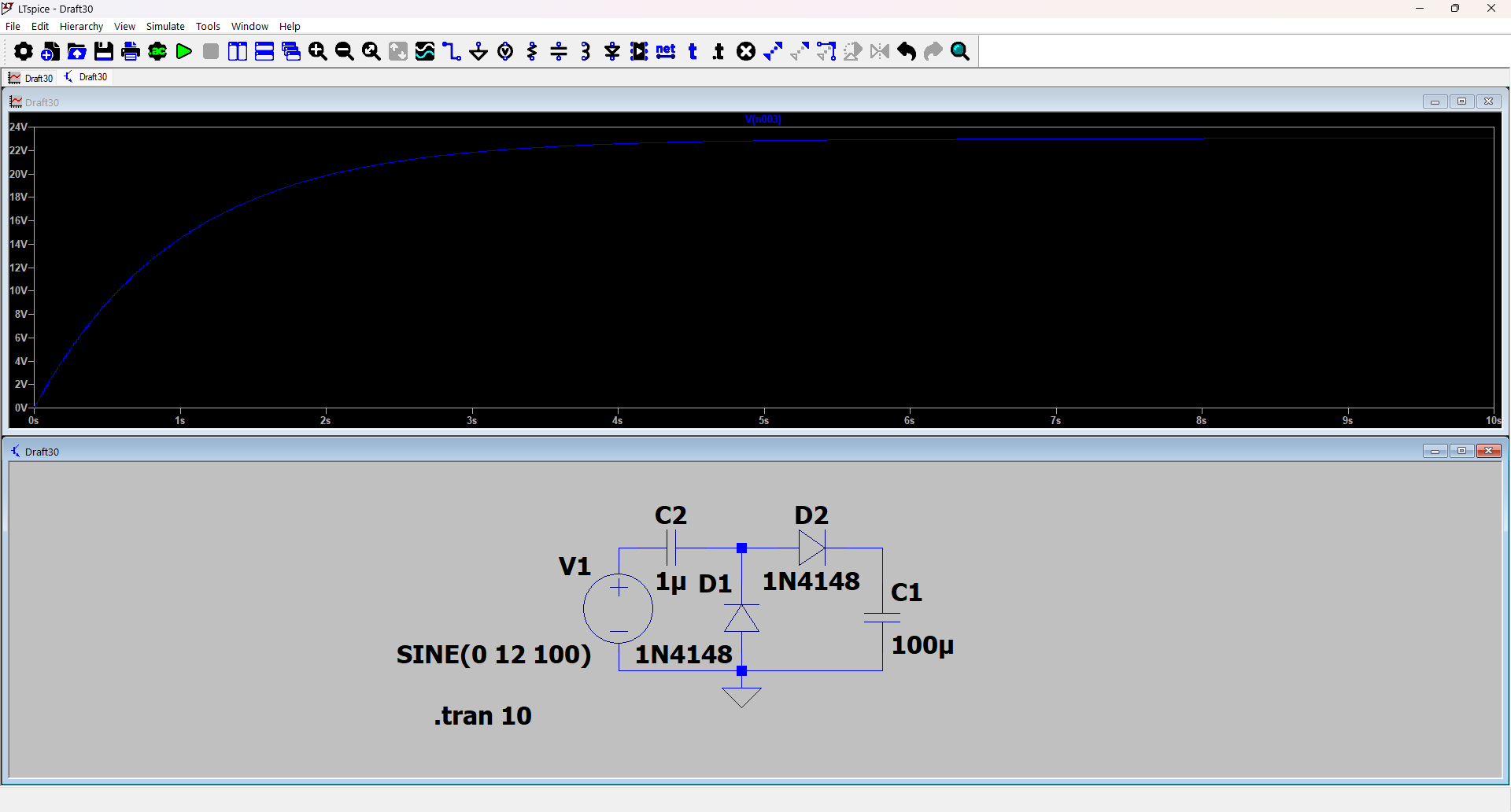Open the Help menu
This screenshot has width=1511, height=812.
pos(290,26)
